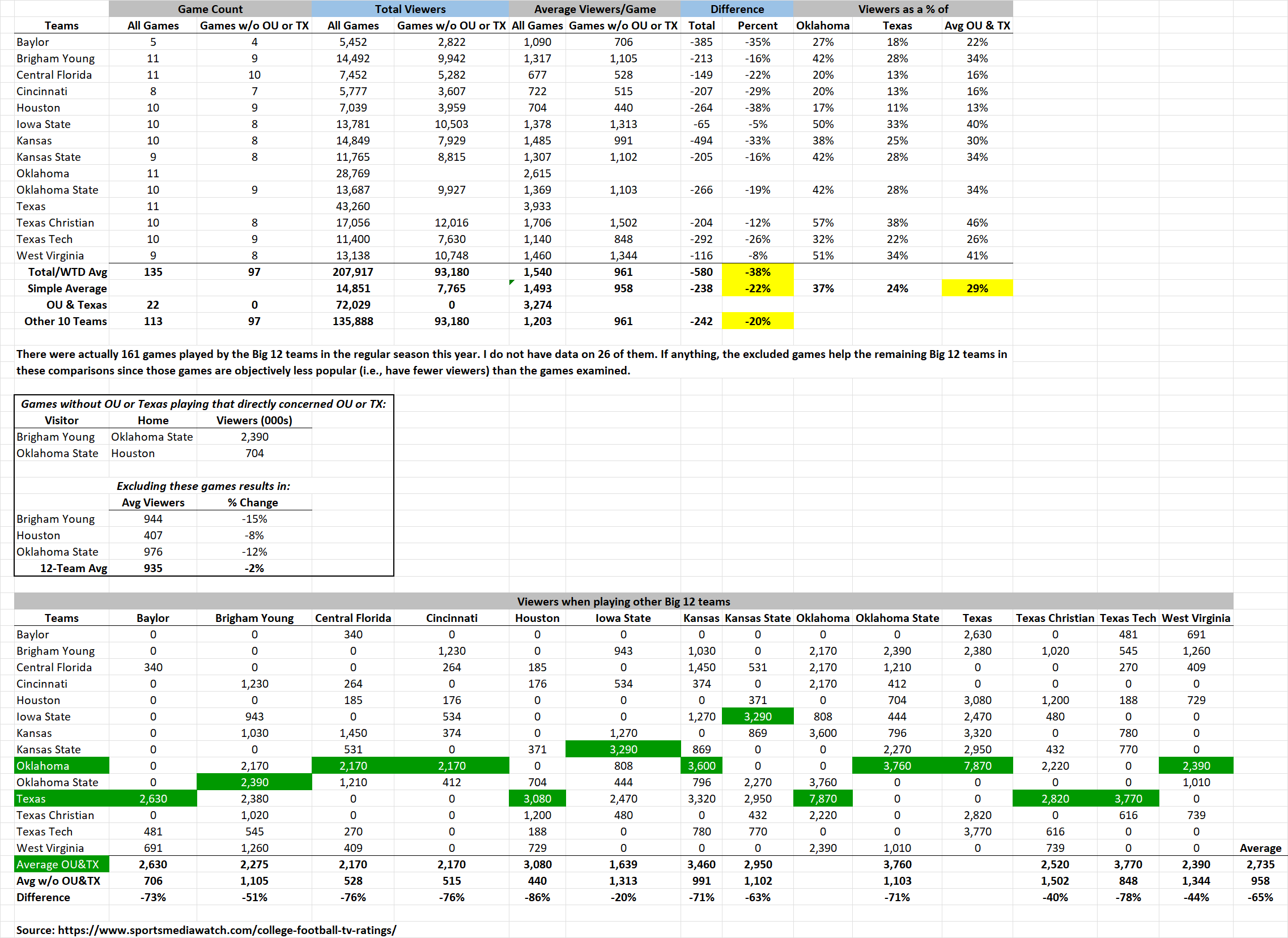
Task: Select the Average Viewers/Game header cell
Action: 594,9
